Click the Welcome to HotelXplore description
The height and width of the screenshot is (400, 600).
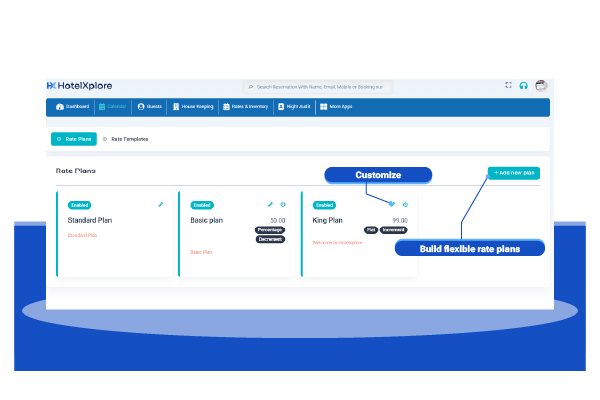click(x=337, y=243)
